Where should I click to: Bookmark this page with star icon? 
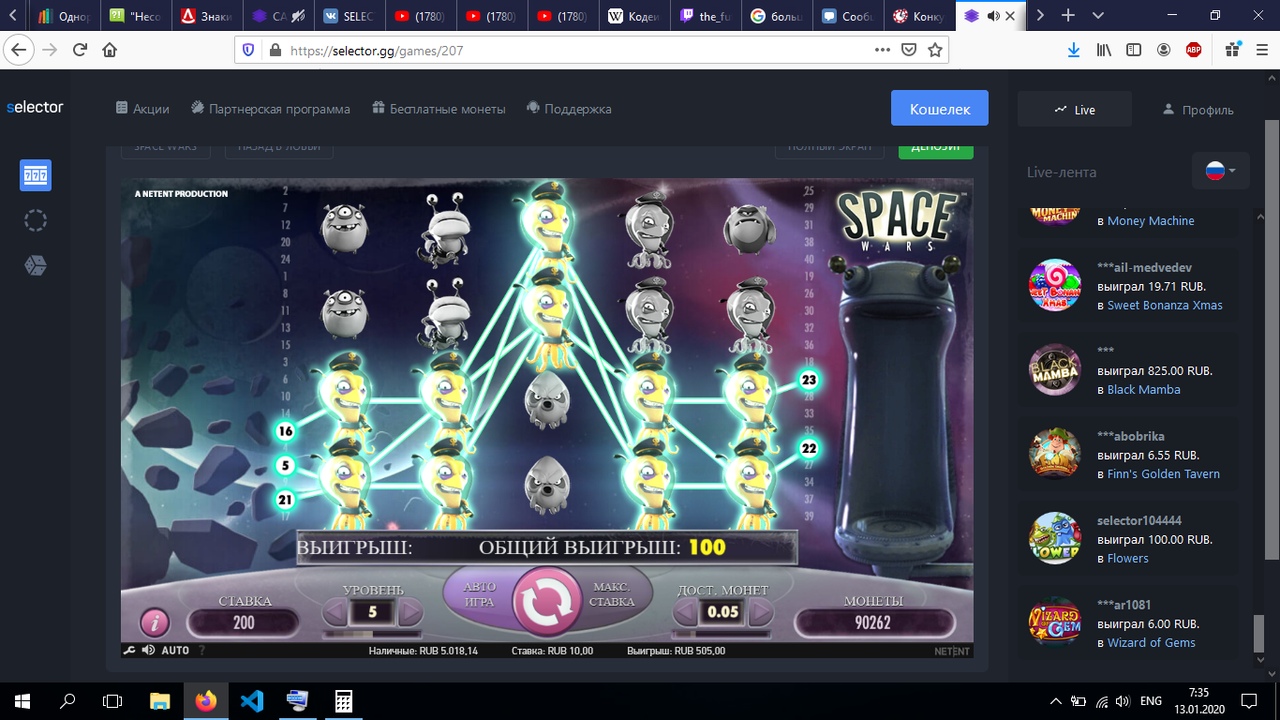tap(935, 50)
